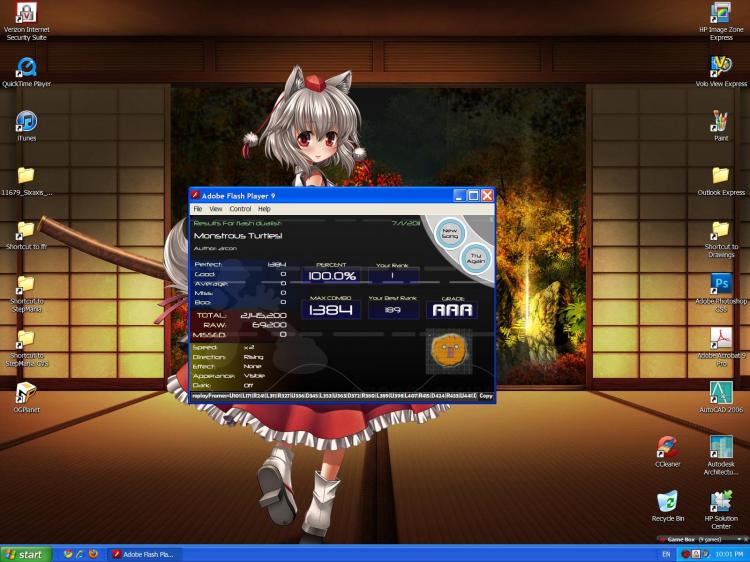Open the Help menu in Flash Player

point(264,209)
